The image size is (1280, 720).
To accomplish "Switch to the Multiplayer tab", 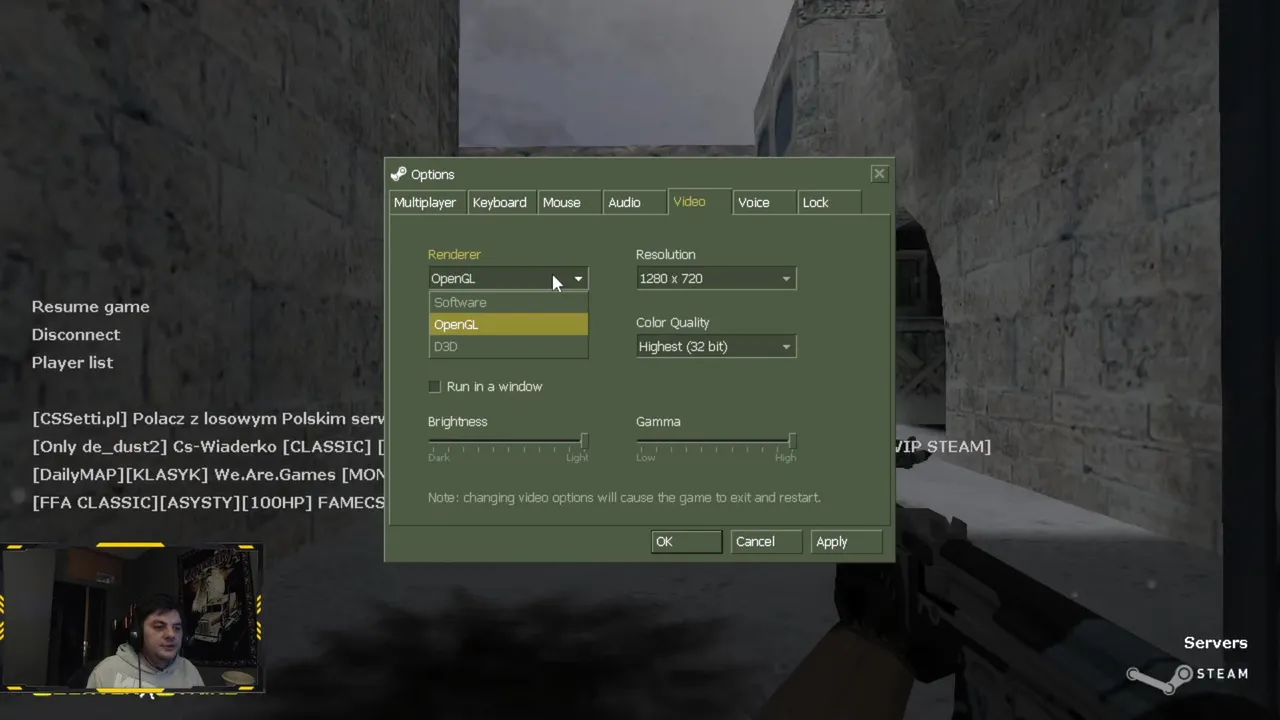I will click(x=425, y=202).
